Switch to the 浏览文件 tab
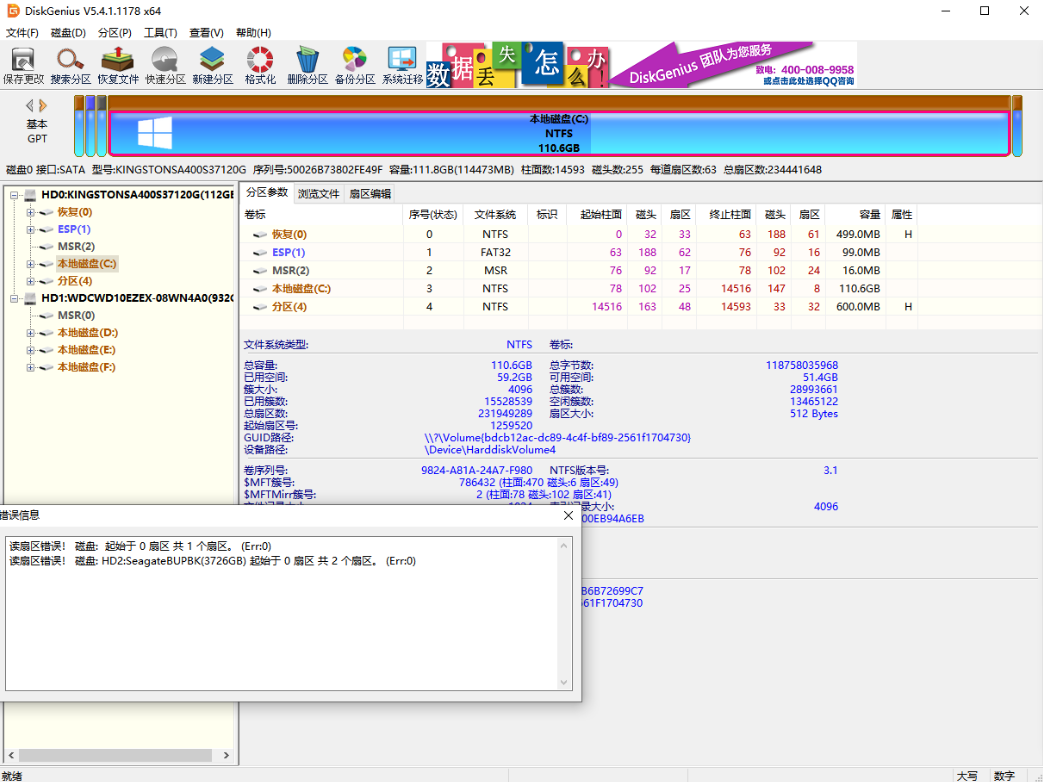1043x782 pixels. pyautogui.click(x=319, y=194)
